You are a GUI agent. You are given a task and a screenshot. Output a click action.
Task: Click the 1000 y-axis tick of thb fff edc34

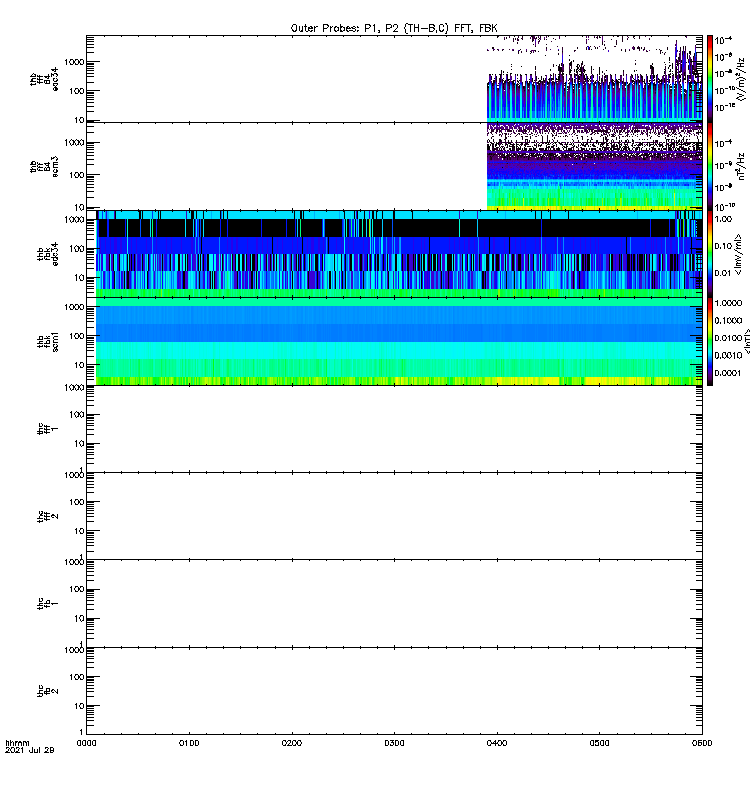tap(74, 62)
